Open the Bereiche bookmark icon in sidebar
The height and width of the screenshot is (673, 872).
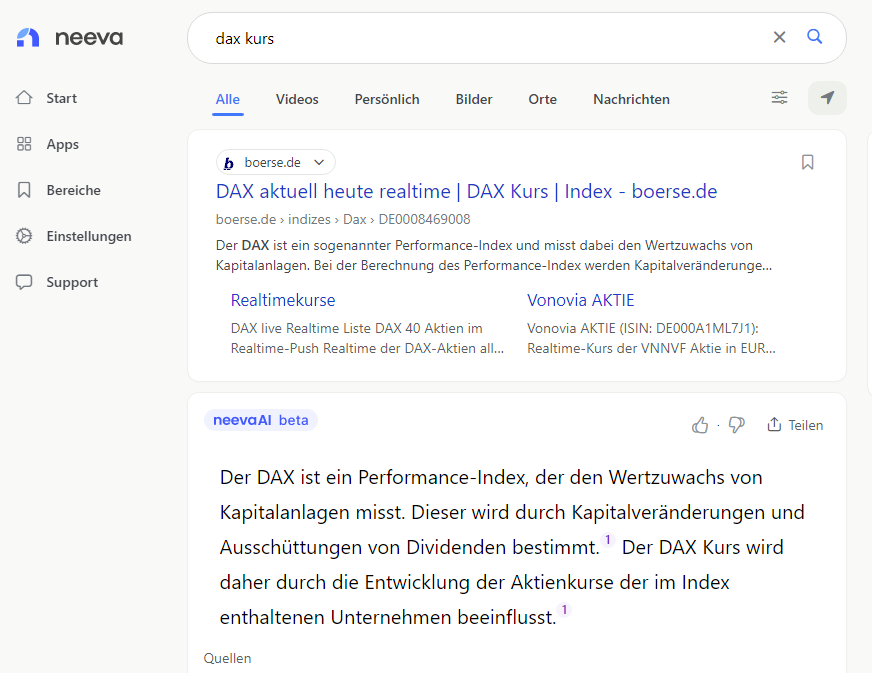[x=24, y=190]
